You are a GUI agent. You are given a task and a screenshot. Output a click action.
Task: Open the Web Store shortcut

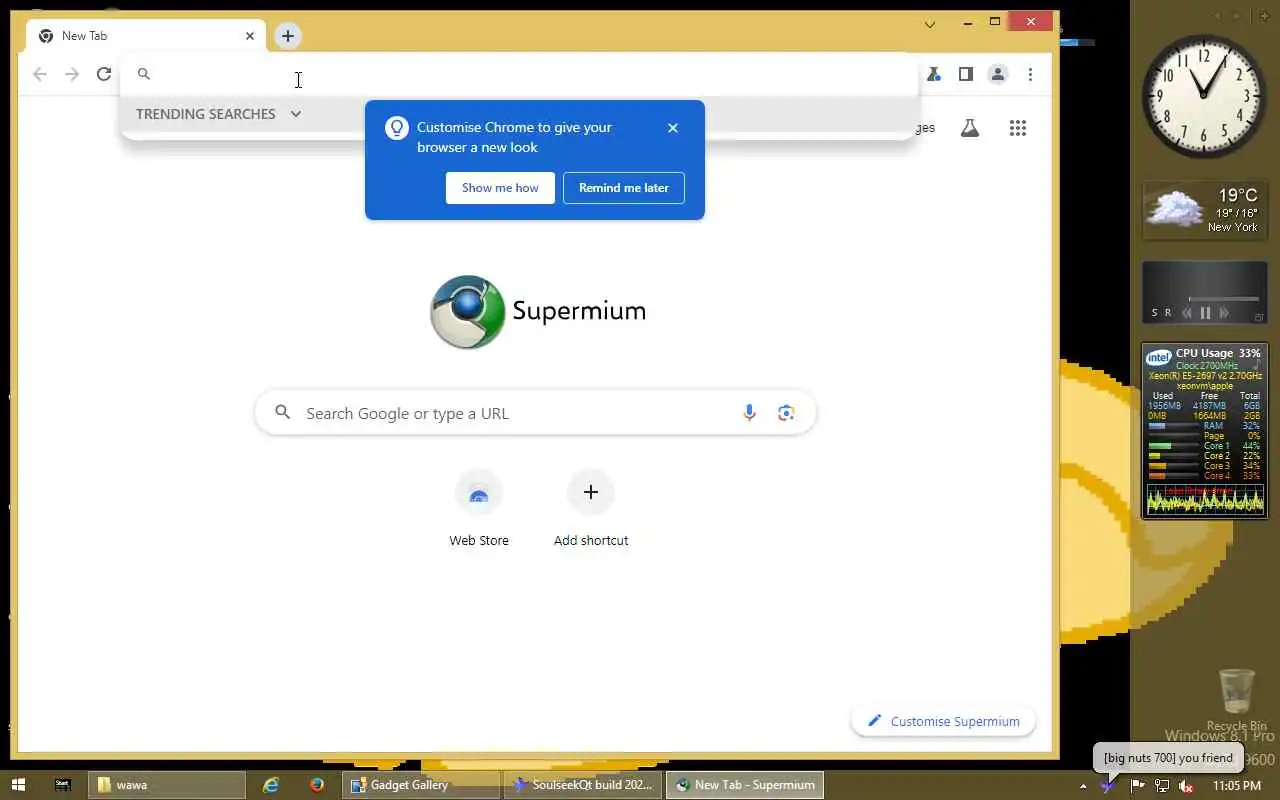[x=479, y=510]
